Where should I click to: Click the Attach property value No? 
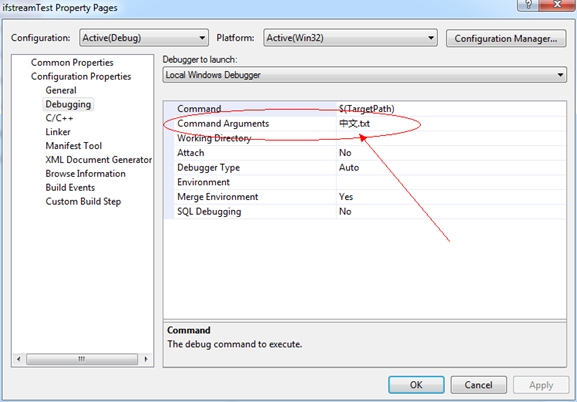[345, 153]
